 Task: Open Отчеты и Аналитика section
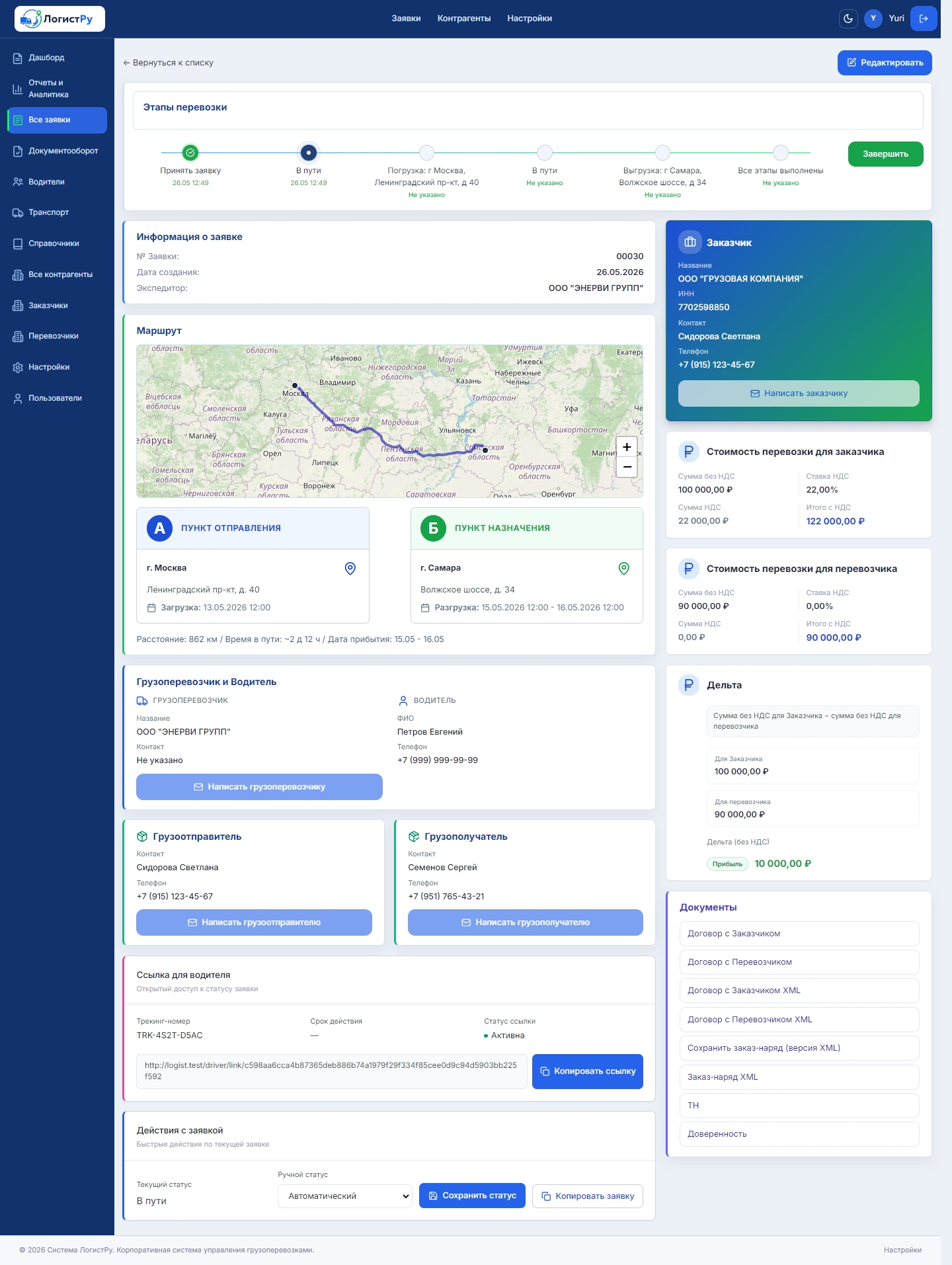coord(57,89)
